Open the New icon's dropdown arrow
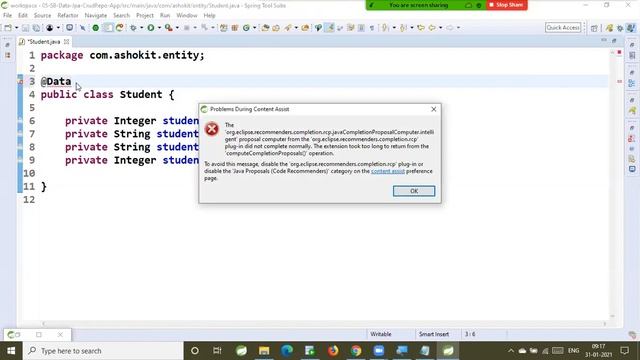The width and height of the screenshot is (640, 360). (x=17, y=28)
